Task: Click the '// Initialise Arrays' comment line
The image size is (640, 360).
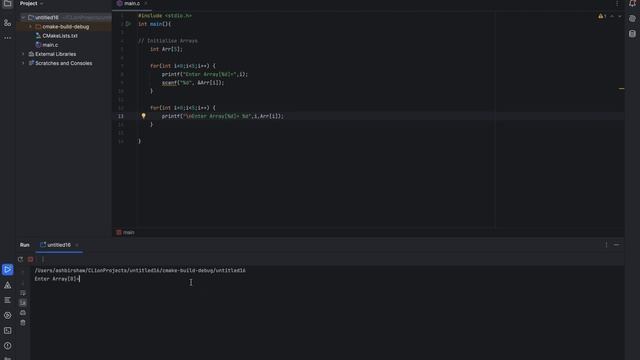Action: pyautogui.click(x=167, y=41)
